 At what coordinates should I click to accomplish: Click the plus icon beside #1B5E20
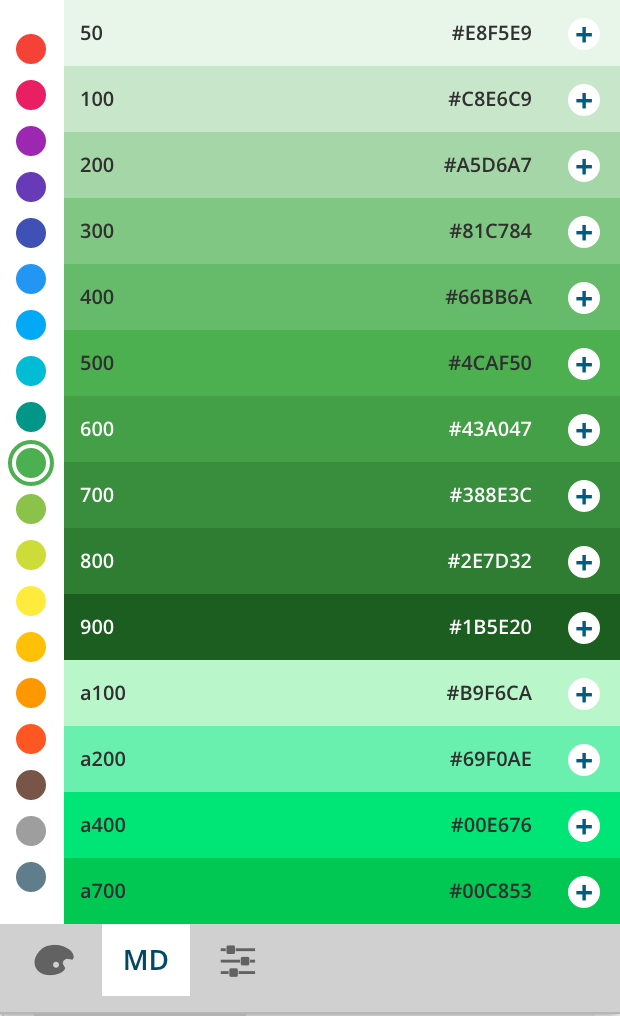pos(584,628)
